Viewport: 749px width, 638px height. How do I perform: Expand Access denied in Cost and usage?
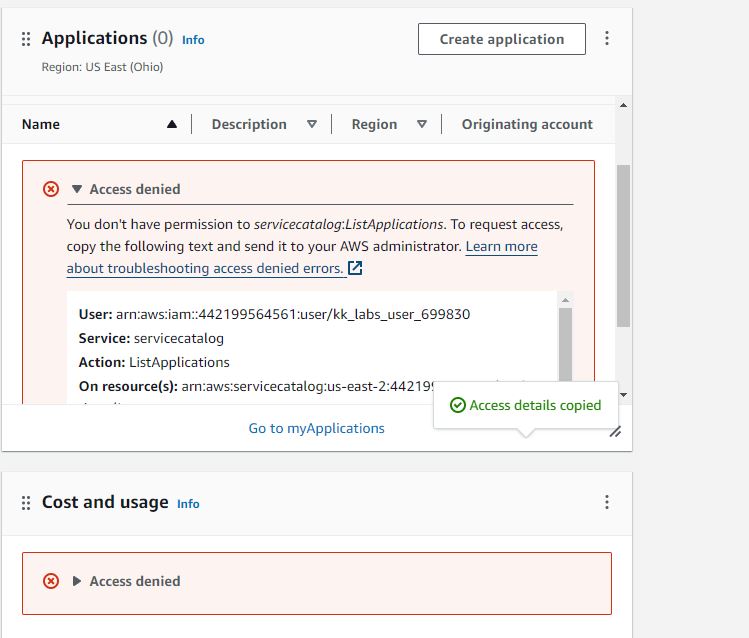point(77,581)
